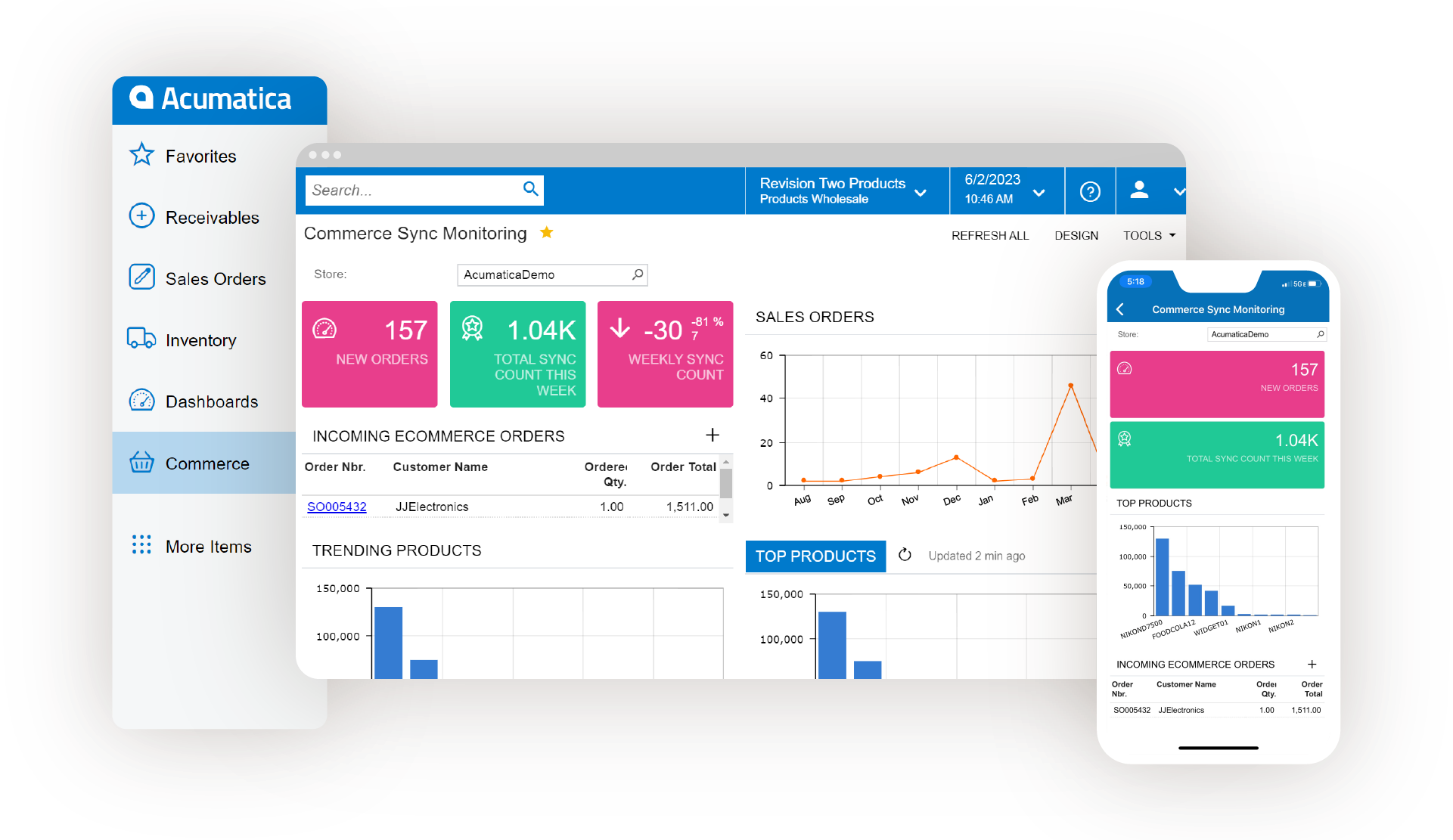Viewport: 1453px width, 840px height.
Task: Click the Favorites star icon in sidebar
Action: (141, 155)
